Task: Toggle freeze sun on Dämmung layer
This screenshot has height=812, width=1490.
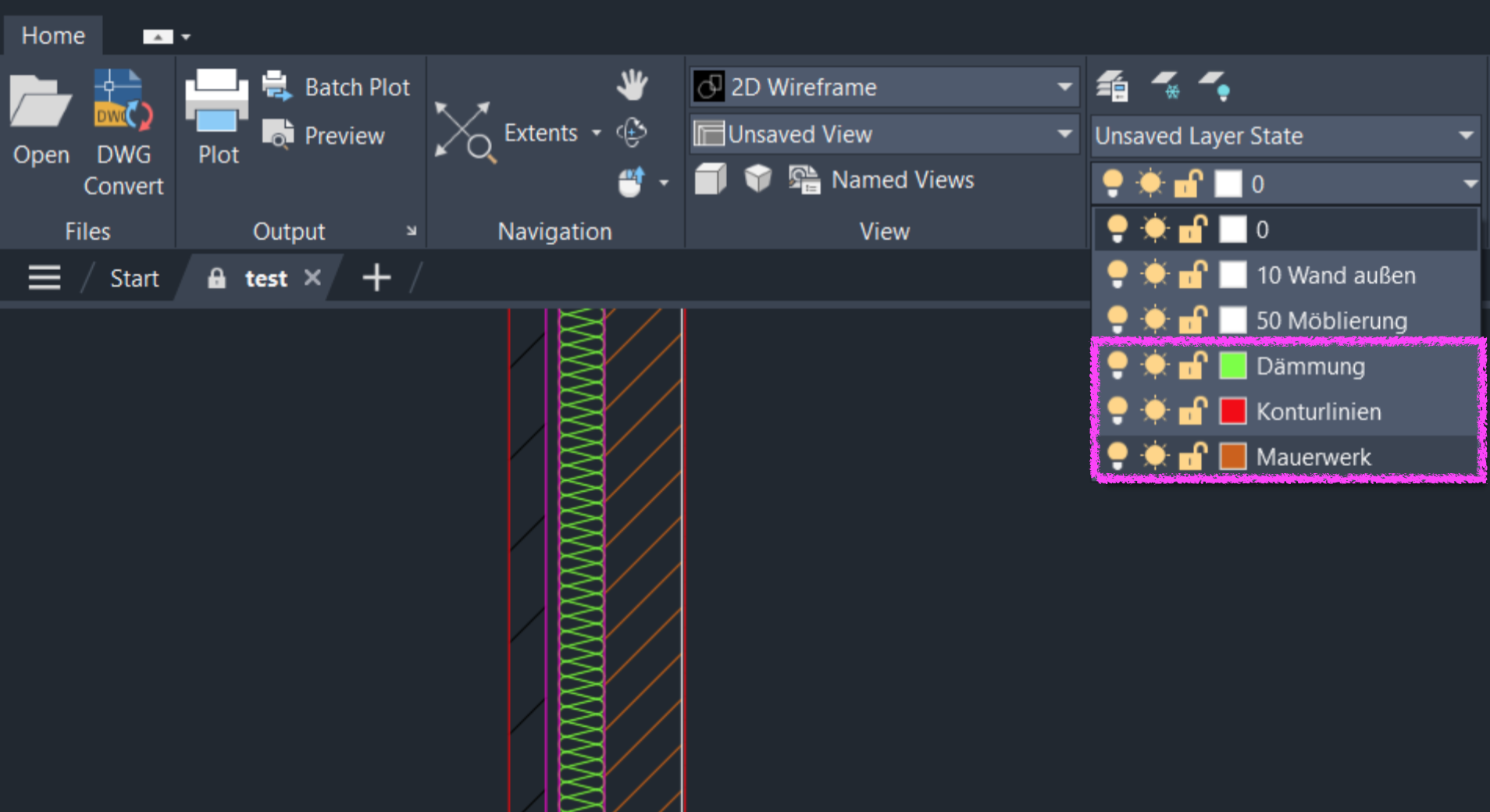Action: tap(1155, 365)
